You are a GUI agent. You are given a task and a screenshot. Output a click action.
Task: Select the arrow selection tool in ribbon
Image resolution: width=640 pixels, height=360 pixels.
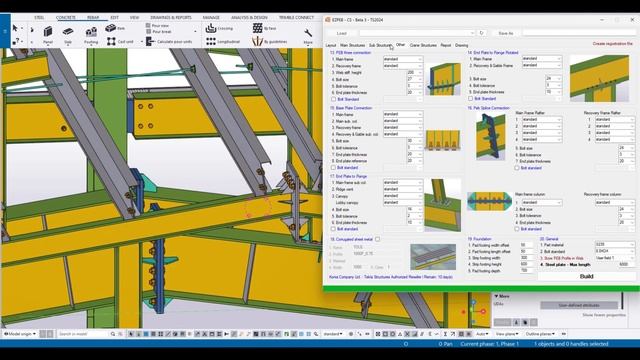(15, 28)
